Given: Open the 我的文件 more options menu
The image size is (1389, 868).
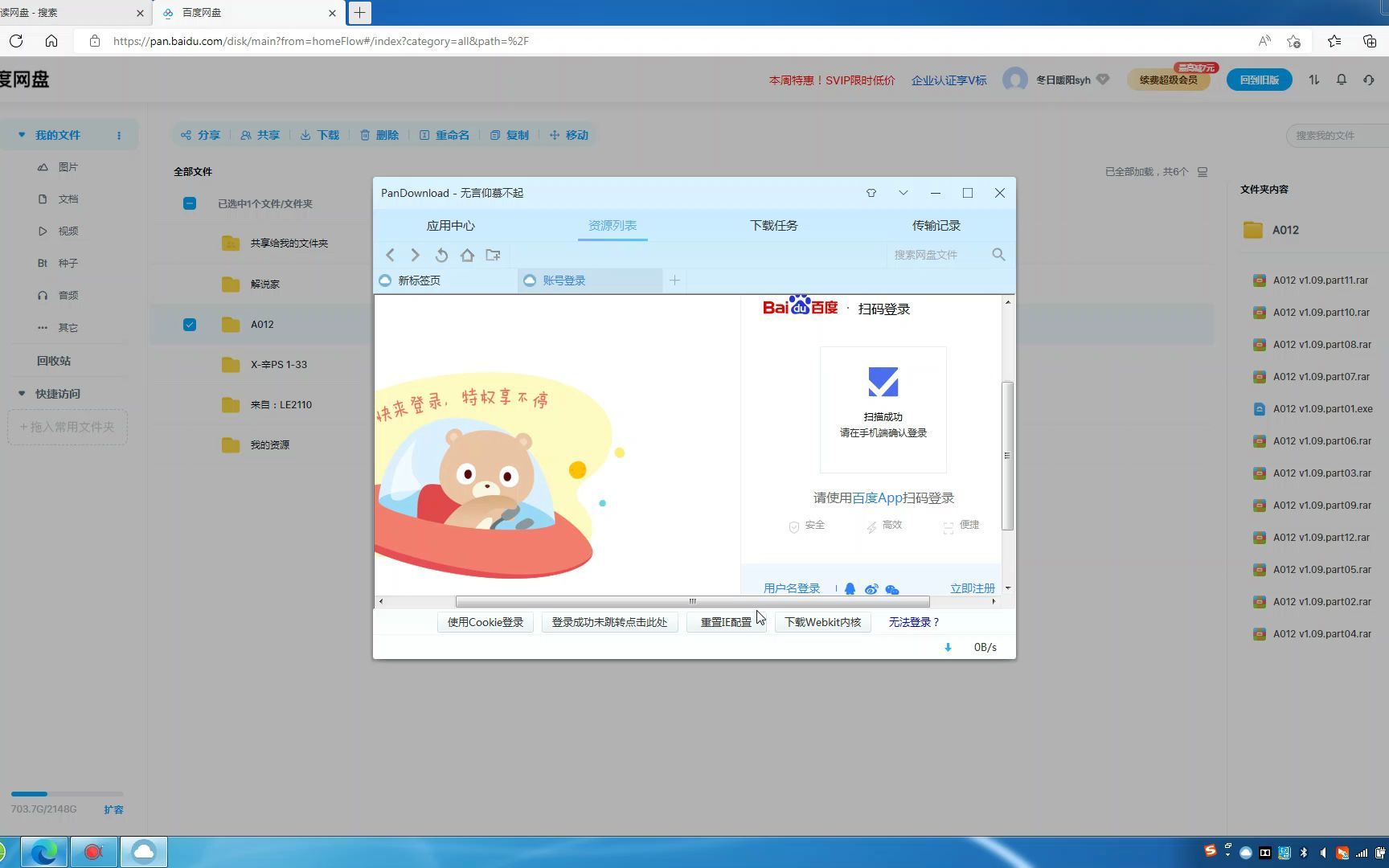Looking at the screenshot, I should tap(119, 135).
